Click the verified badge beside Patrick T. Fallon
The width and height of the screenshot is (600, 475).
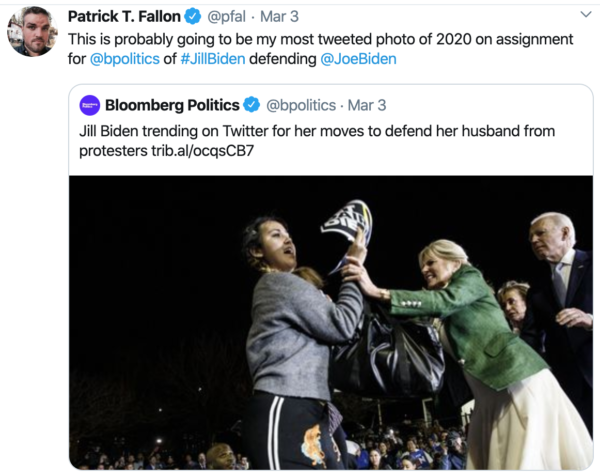pos(193,16)
